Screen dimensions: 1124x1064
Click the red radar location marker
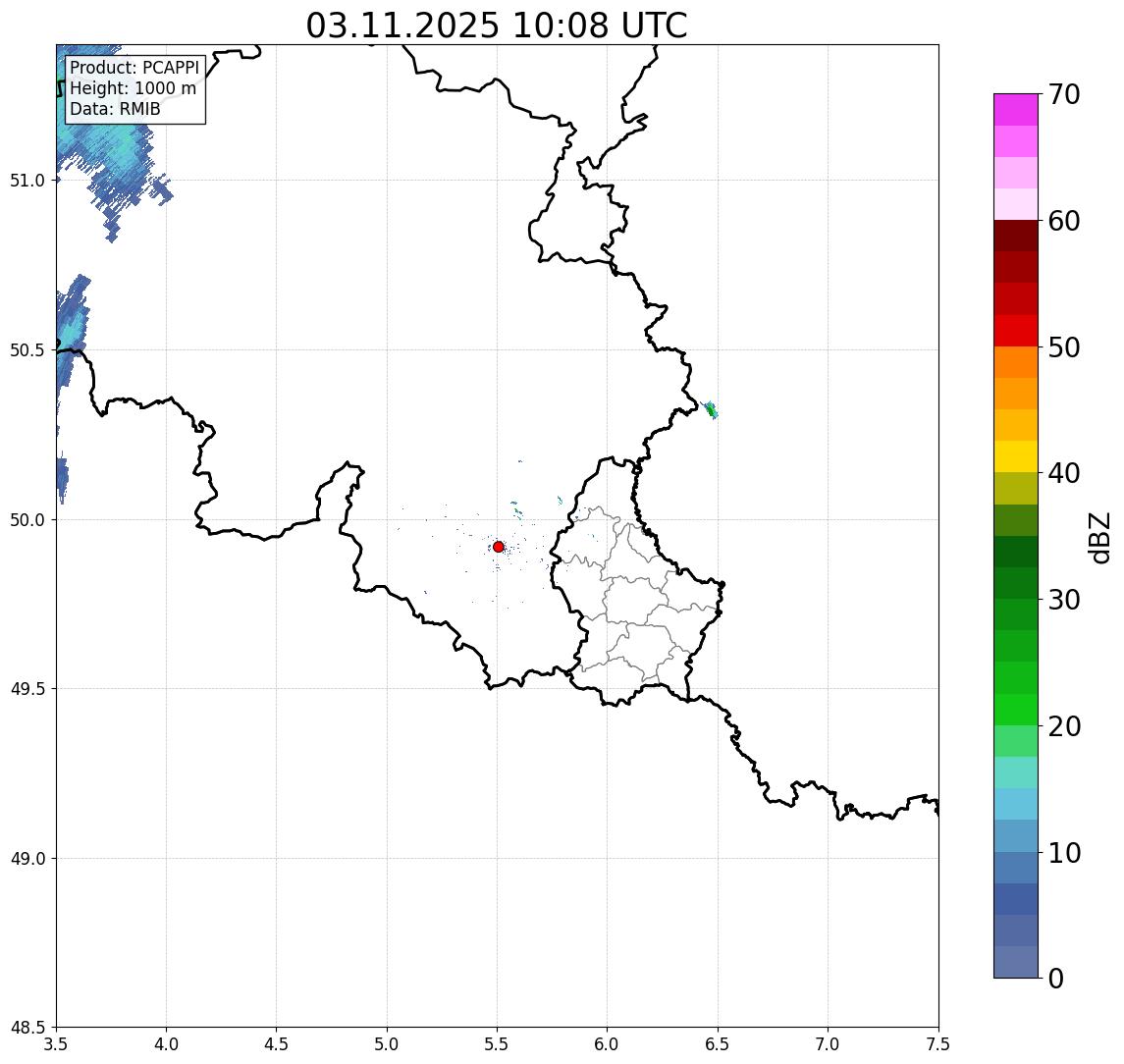click(499, 547)
